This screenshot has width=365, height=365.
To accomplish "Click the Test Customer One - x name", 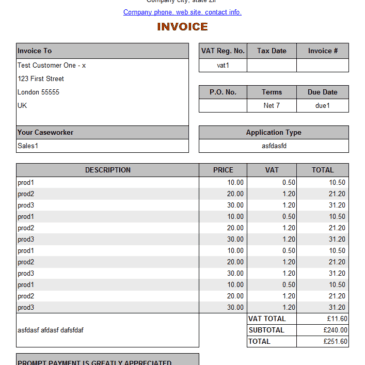I will click(52, 65).
